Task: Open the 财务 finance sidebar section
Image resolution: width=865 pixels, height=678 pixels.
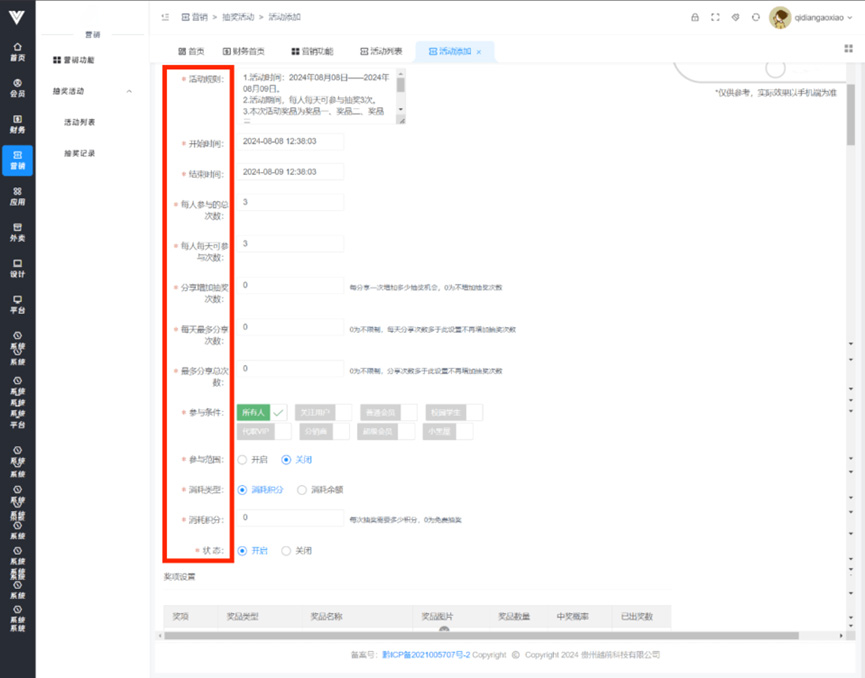Action: pos(17,124)
